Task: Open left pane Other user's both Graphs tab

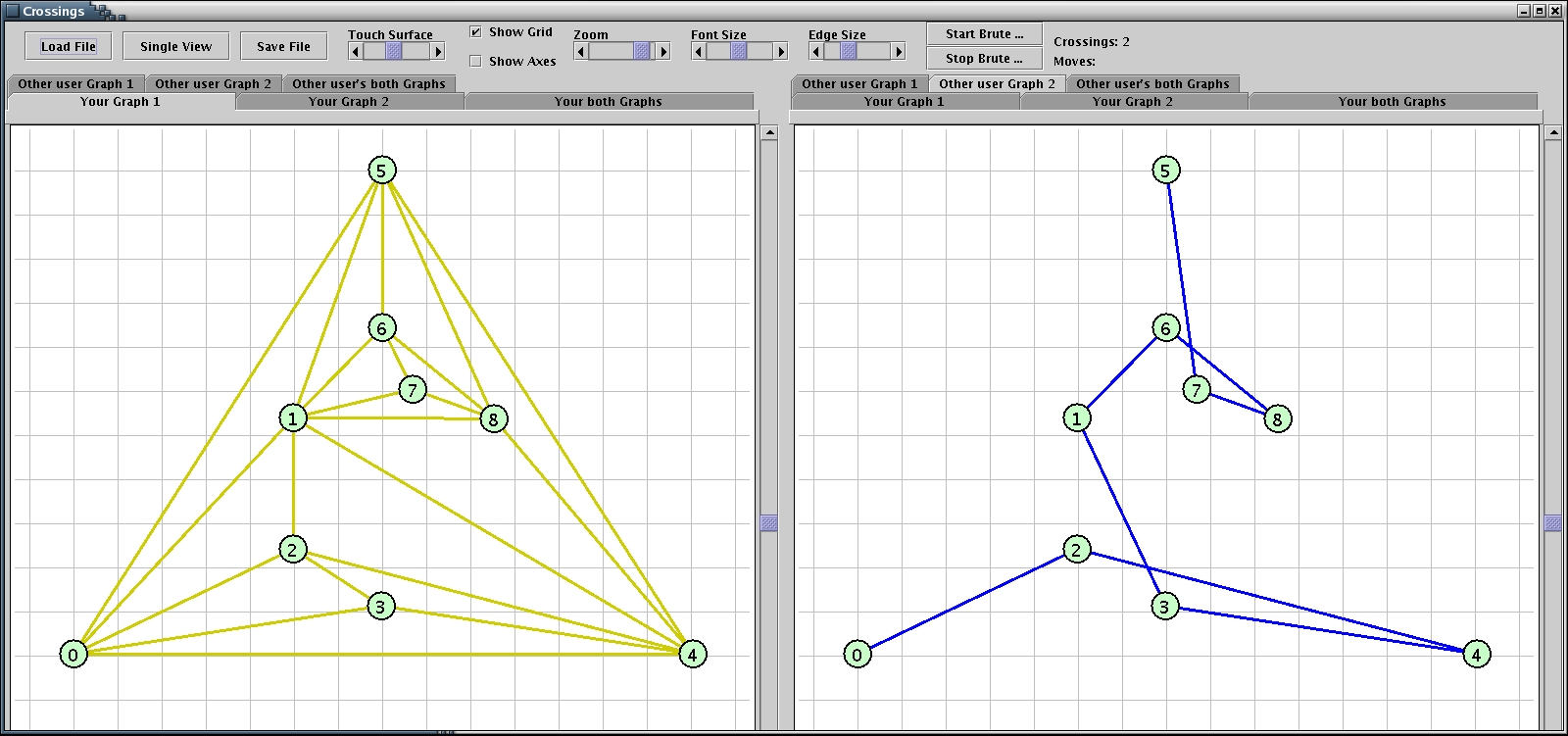Action: pyautogui.click(x=368, y=83)
